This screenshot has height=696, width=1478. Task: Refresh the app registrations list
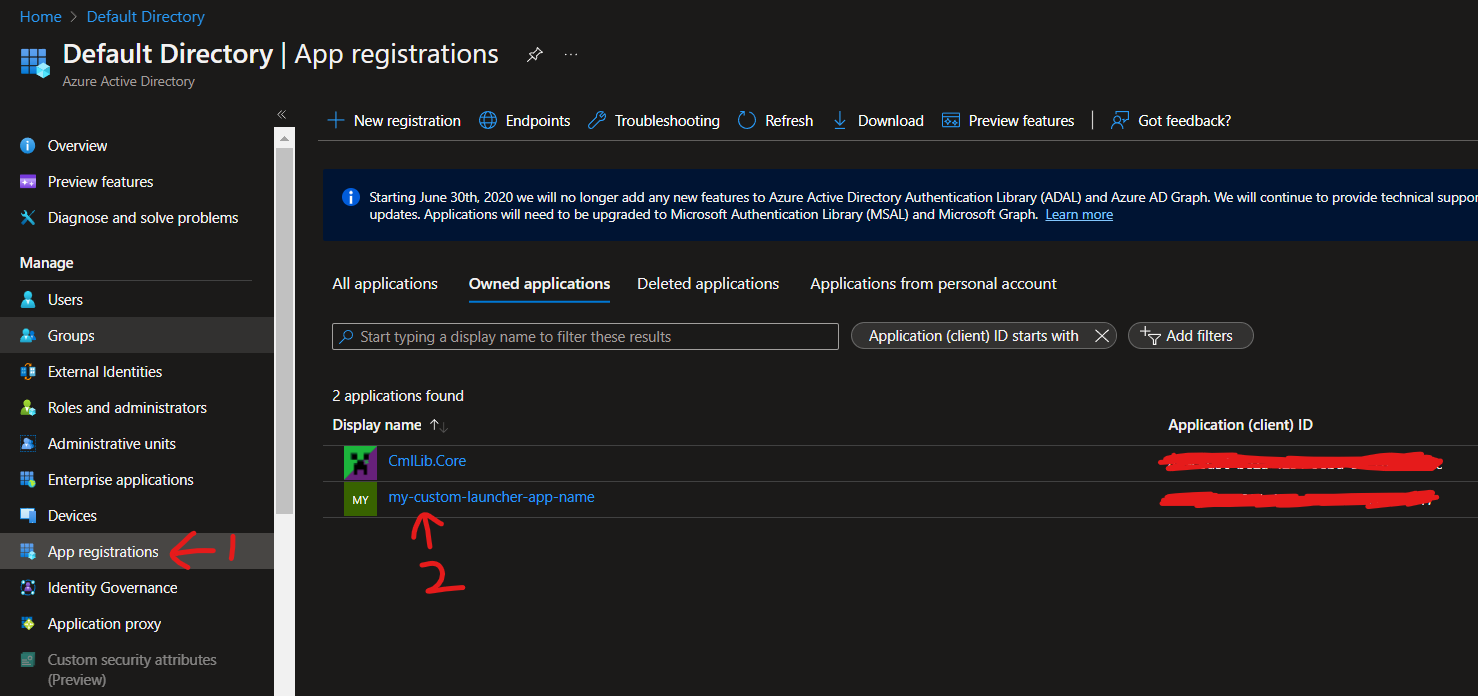tap(775, 121)
